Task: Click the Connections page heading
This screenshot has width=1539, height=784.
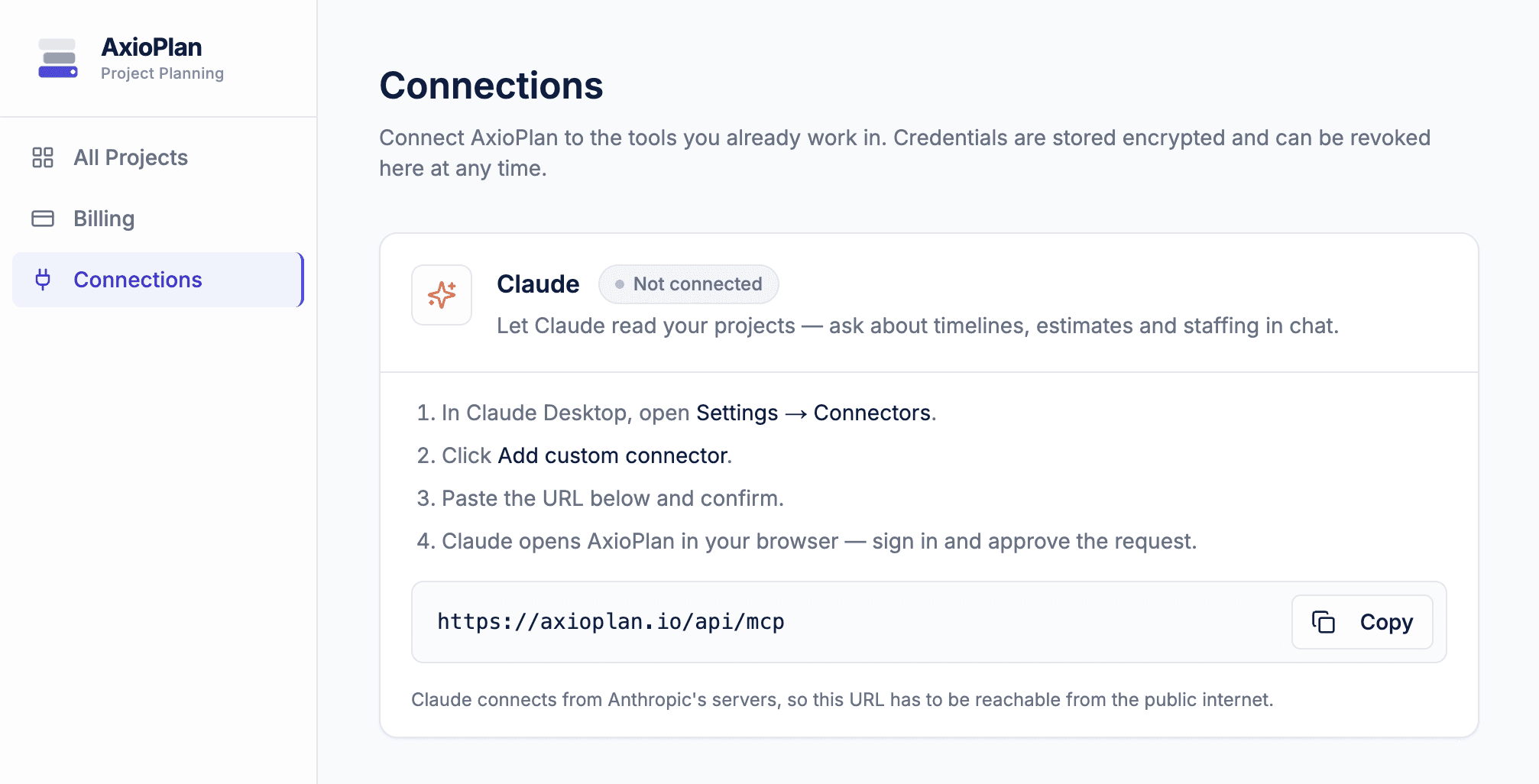Action: (491, 86)
